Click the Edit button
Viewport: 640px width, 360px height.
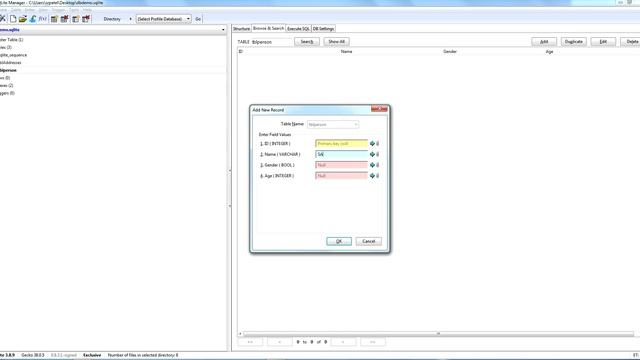pyautogui.click(x=603, y=42)
